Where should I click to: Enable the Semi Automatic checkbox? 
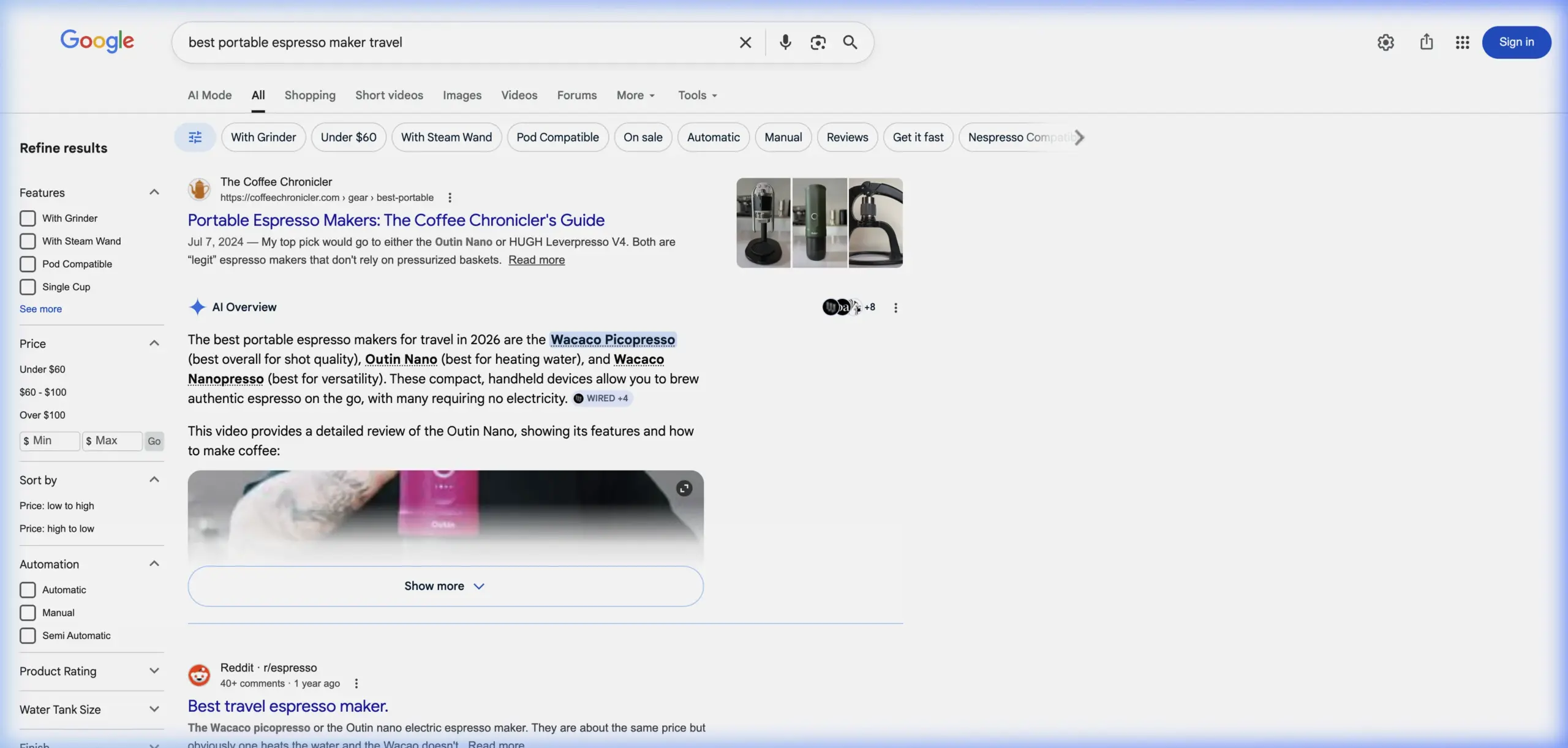(x=28, y=635)
